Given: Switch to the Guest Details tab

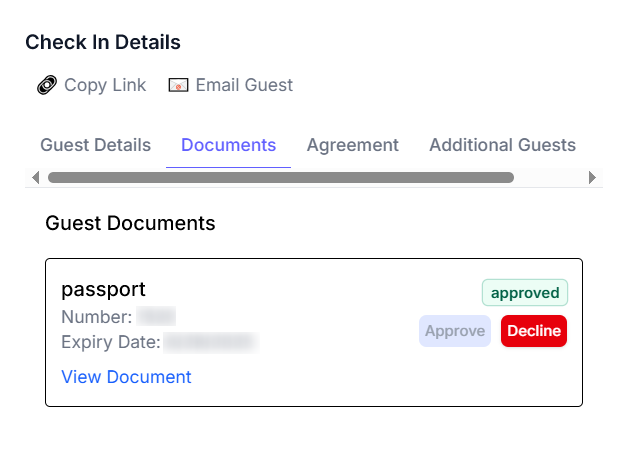Looking at the screenshot, I should pyautogui.click(x=95, y=145).
